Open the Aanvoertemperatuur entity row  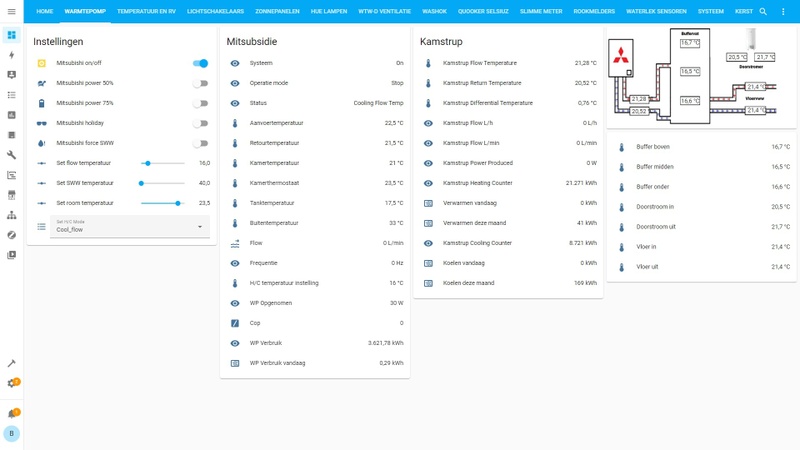315,123
